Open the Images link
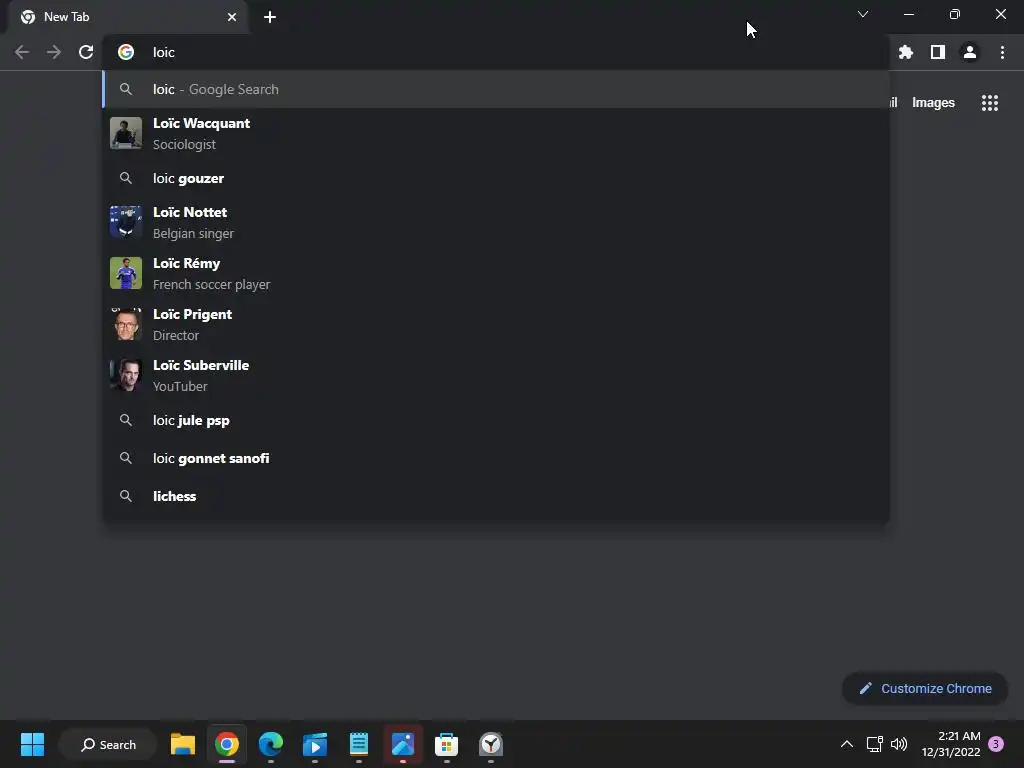The image size is (1024, 768). pos(933,103)
